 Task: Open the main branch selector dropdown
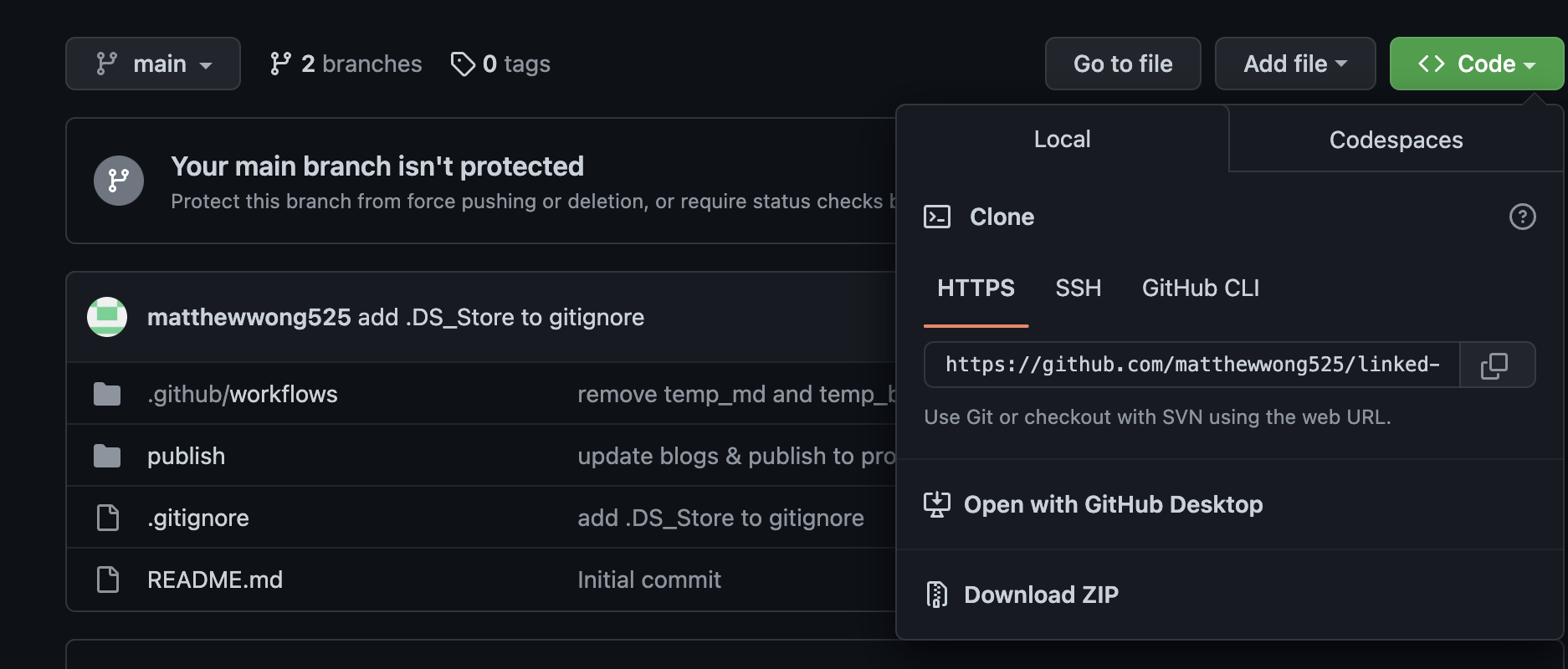[x=153, y=64]
